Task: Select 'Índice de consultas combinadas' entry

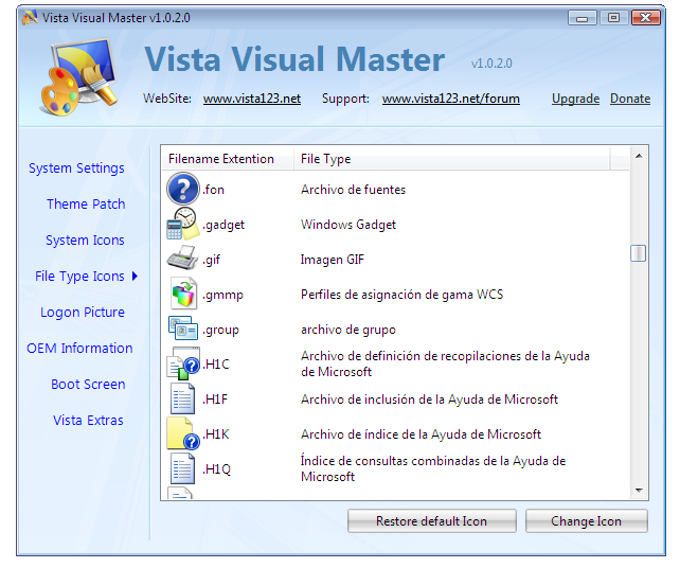Action: click(x=433, y=468)
